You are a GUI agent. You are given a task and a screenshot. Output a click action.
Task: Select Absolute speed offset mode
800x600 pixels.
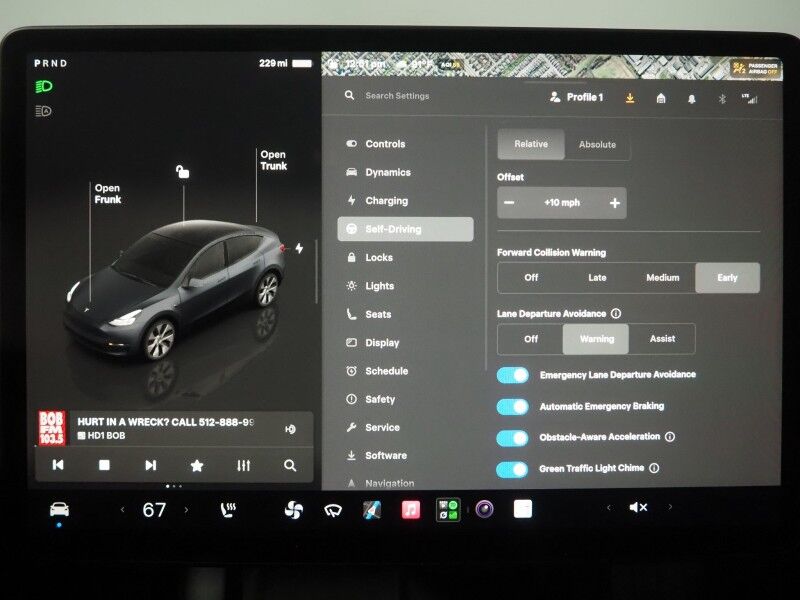click(x=597, y=144)
